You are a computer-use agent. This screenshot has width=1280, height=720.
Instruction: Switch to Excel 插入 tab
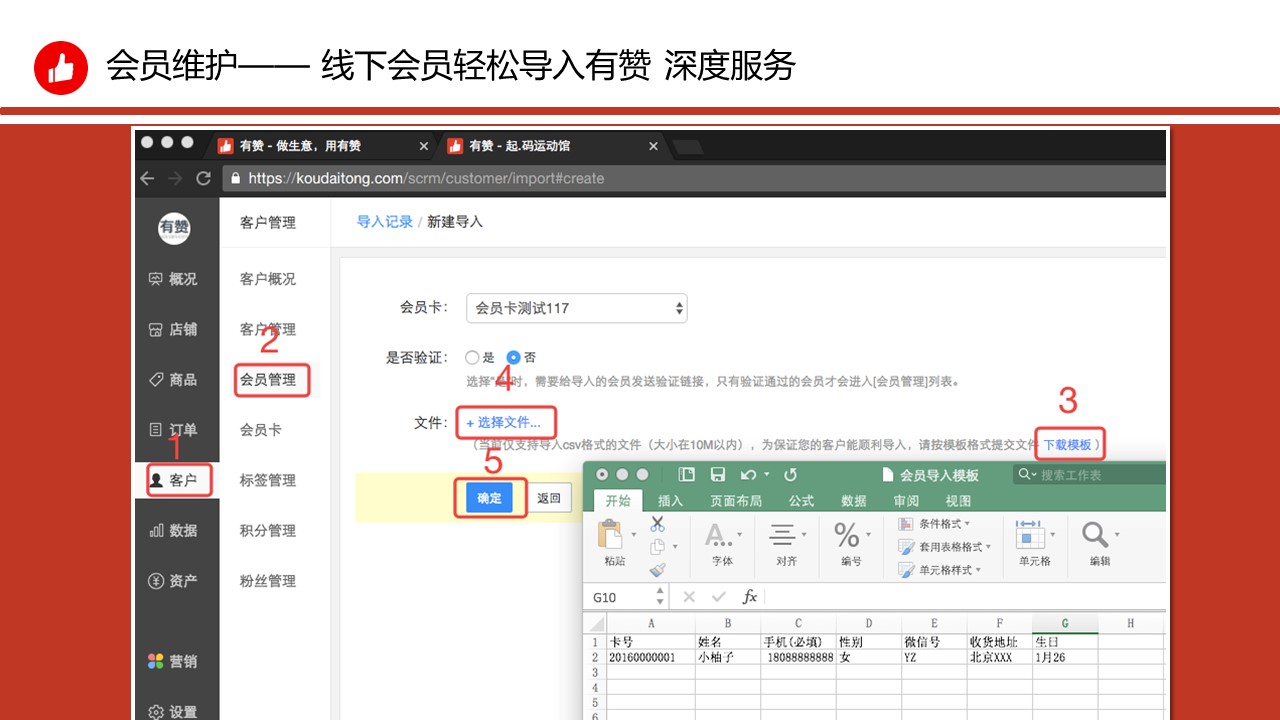[671, 501]
